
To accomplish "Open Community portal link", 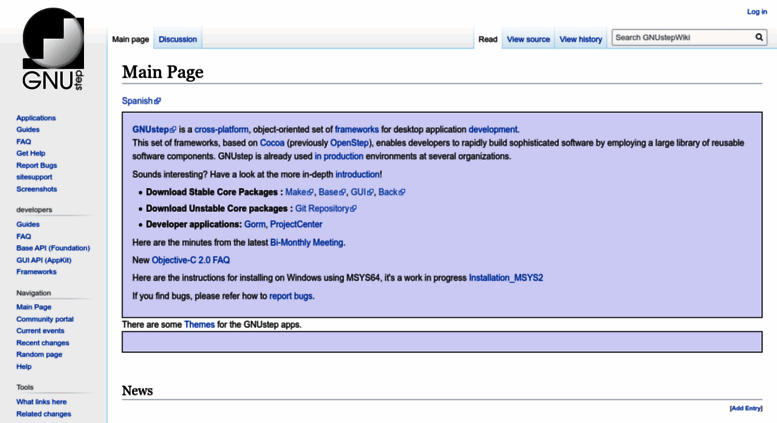I will pos(45,319).
